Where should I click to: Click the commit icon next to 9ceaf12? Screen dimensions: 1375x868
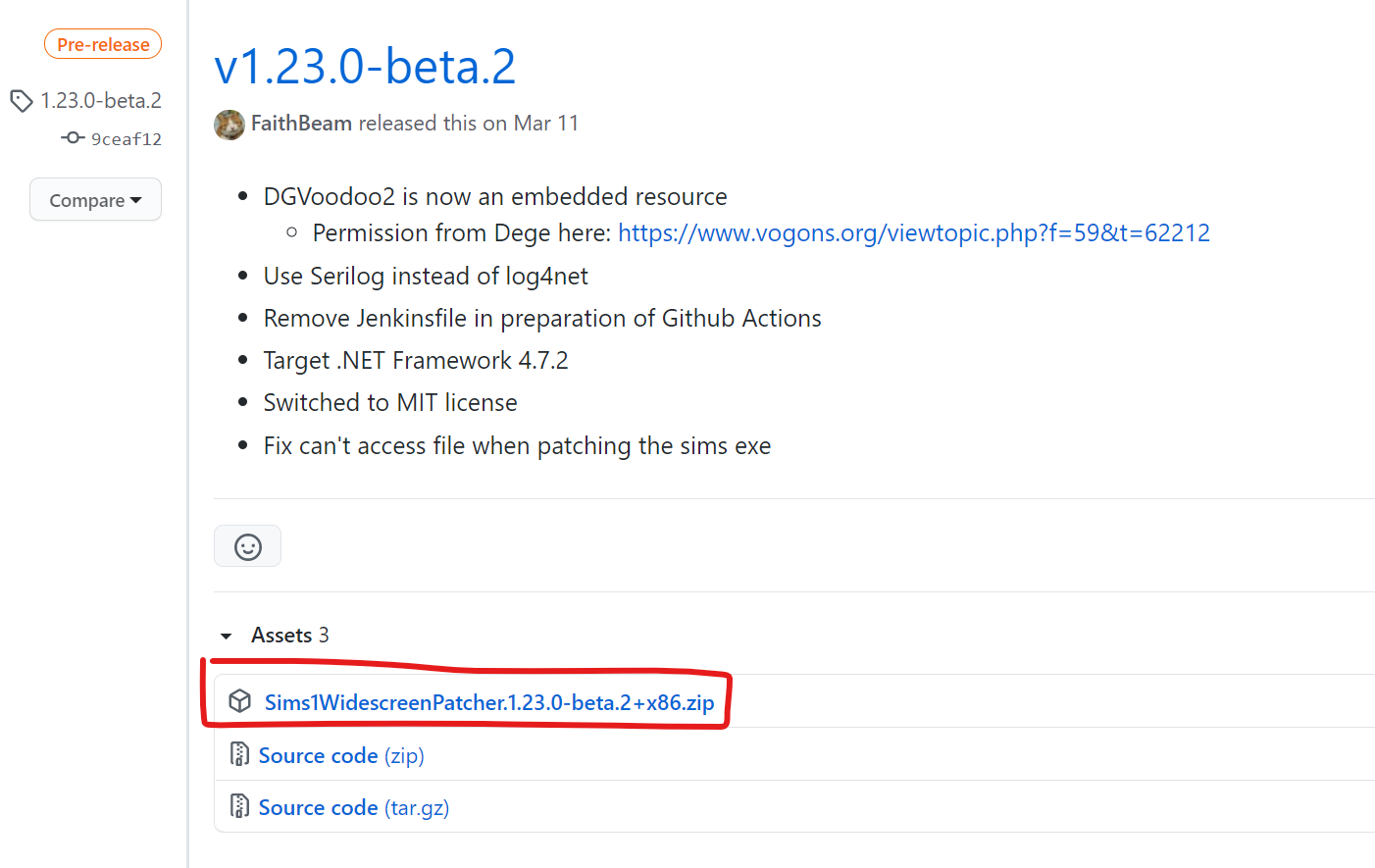point(73,138)
